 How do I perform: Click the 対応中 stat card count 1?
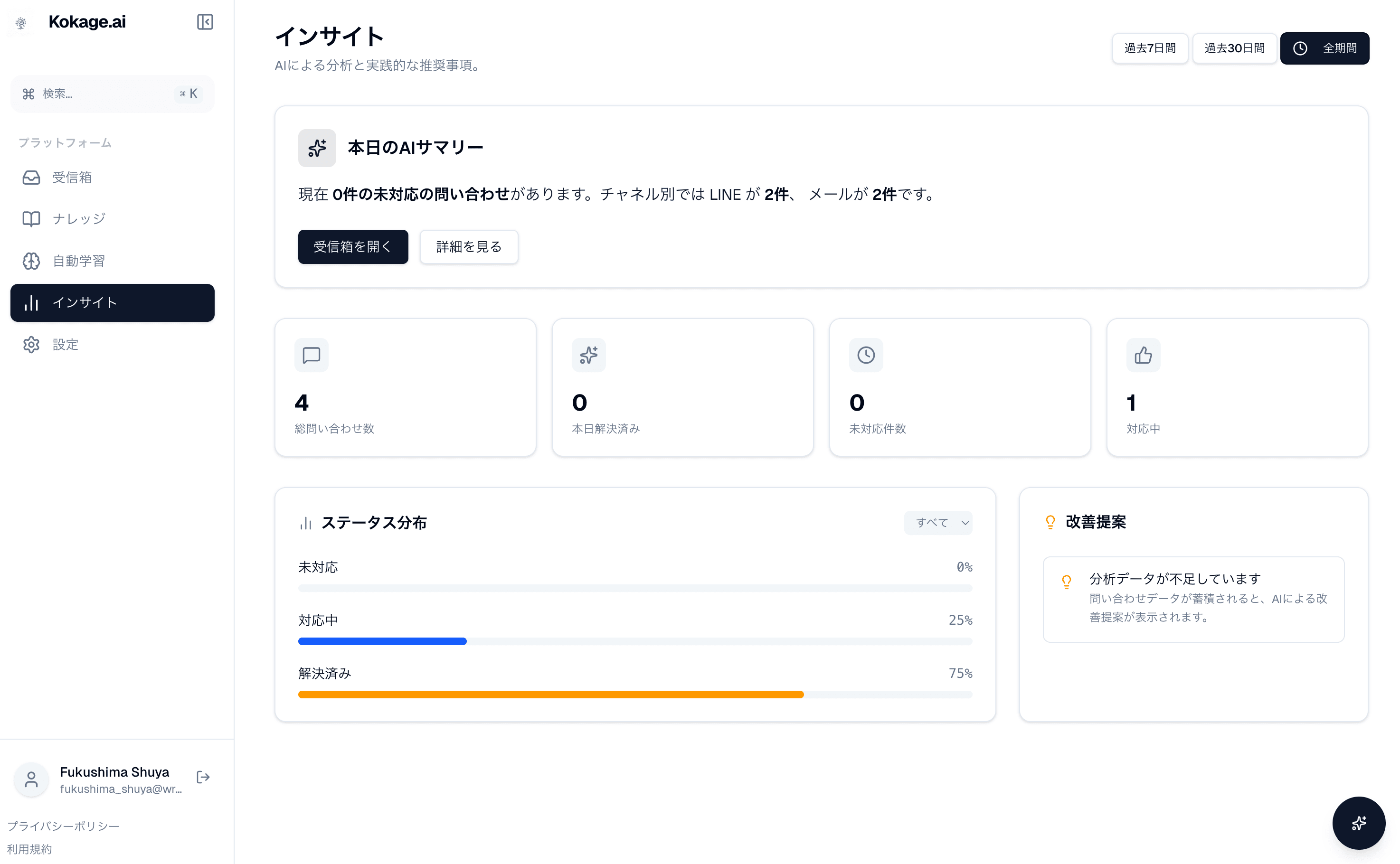point(1131,403)
